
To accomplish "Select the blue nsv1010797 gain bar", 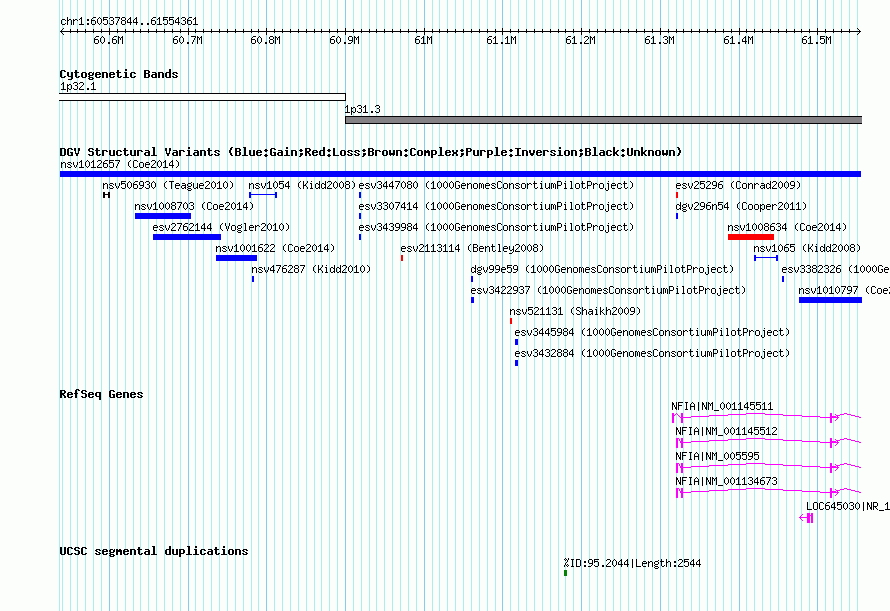I will 830,300.
